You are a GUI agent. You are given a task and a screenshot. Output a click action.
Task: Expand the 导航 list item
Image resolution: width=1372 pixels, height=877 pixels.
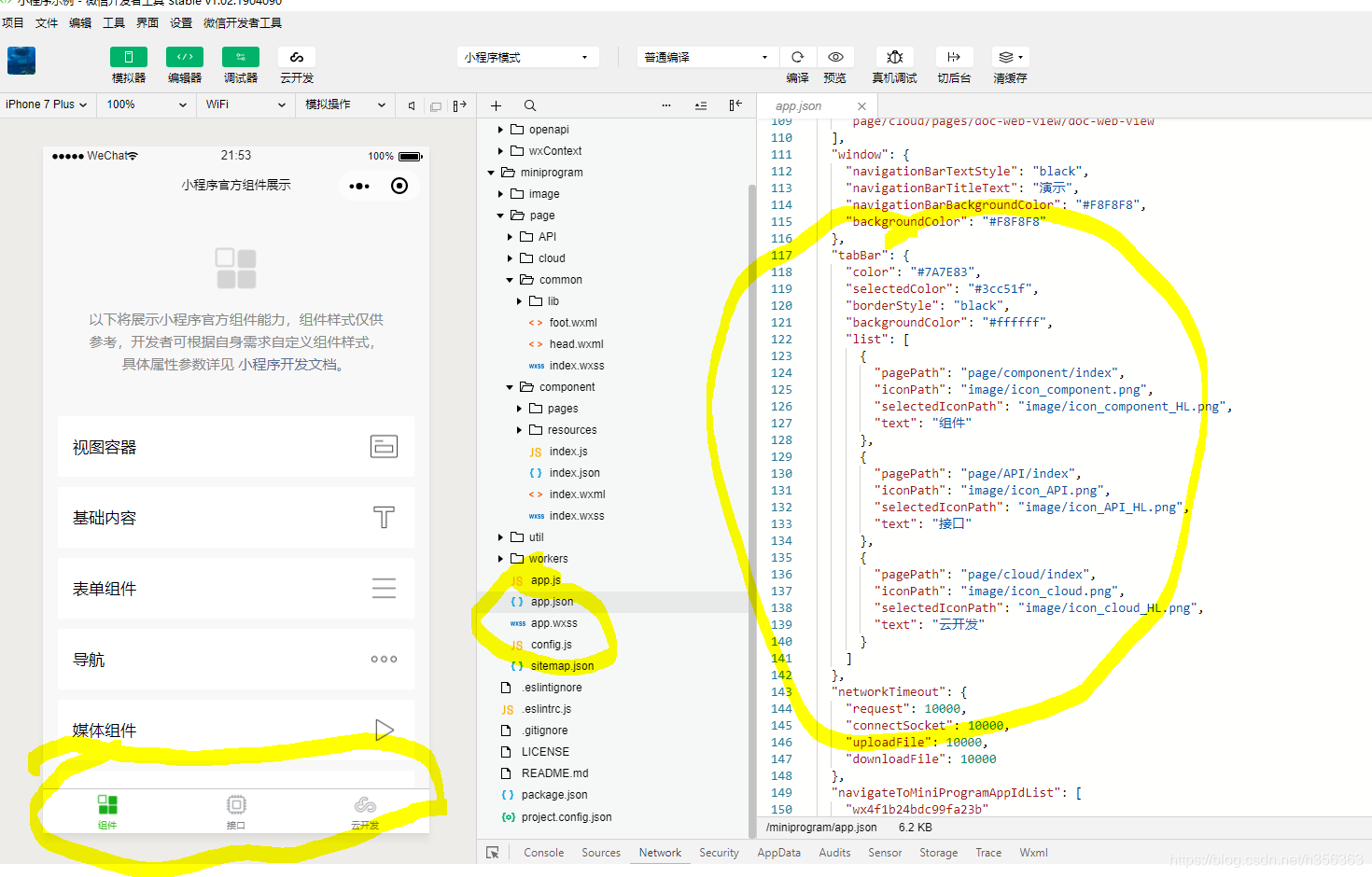(x=236, y=660)
